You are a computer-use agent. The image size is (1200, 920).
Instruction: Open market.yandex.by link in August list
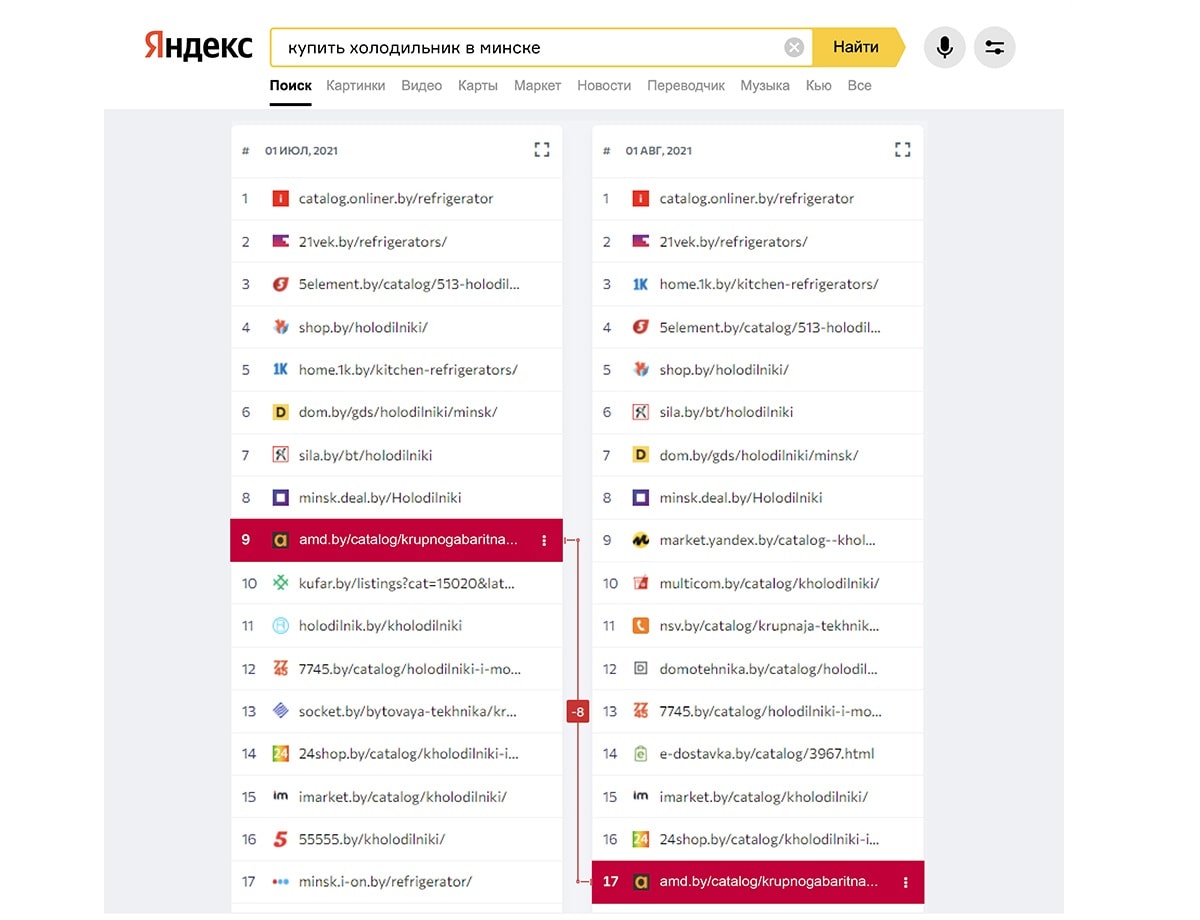767,540
